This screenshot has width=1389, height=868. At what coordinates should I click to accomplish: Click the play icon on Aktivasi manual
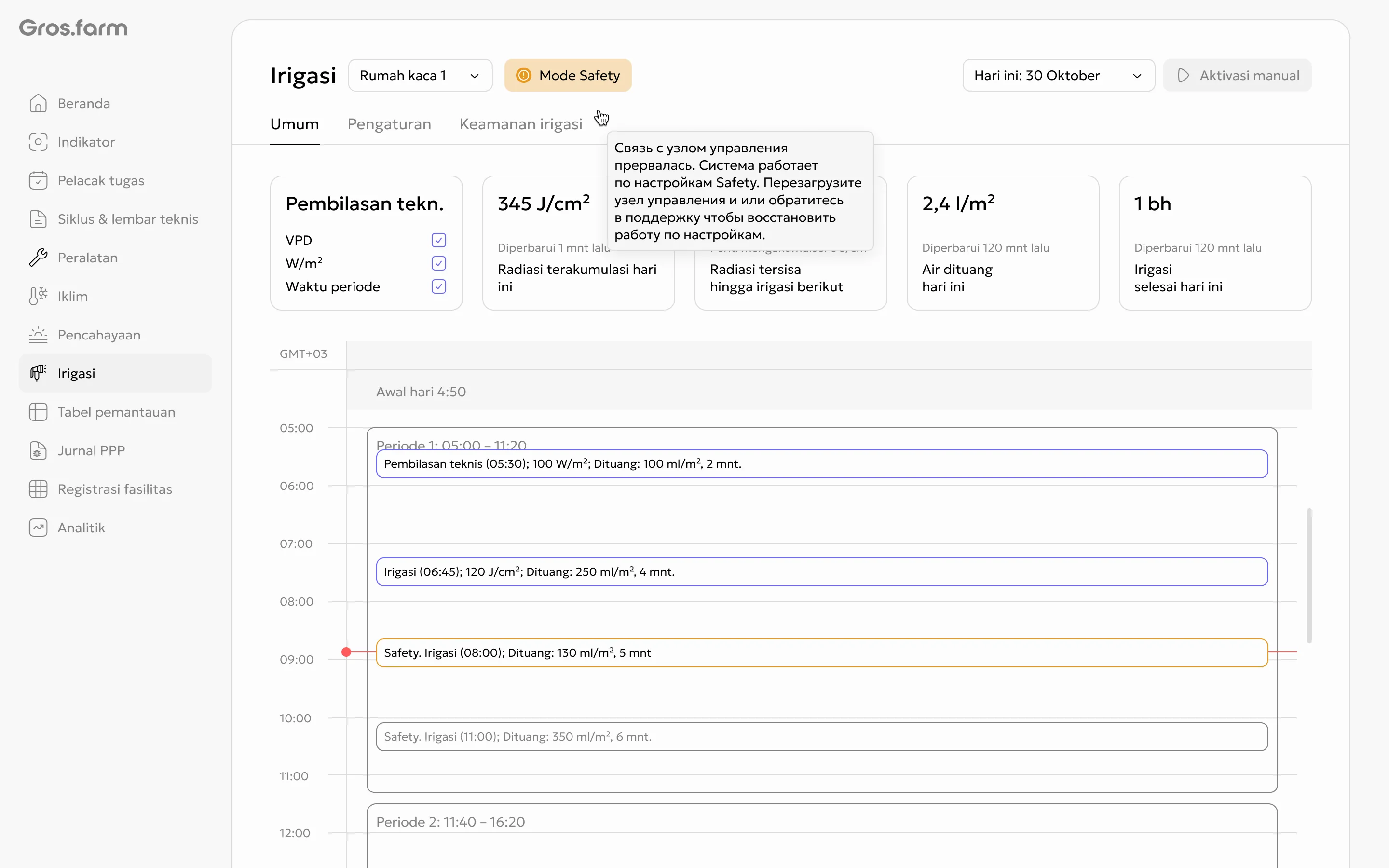1183,75
